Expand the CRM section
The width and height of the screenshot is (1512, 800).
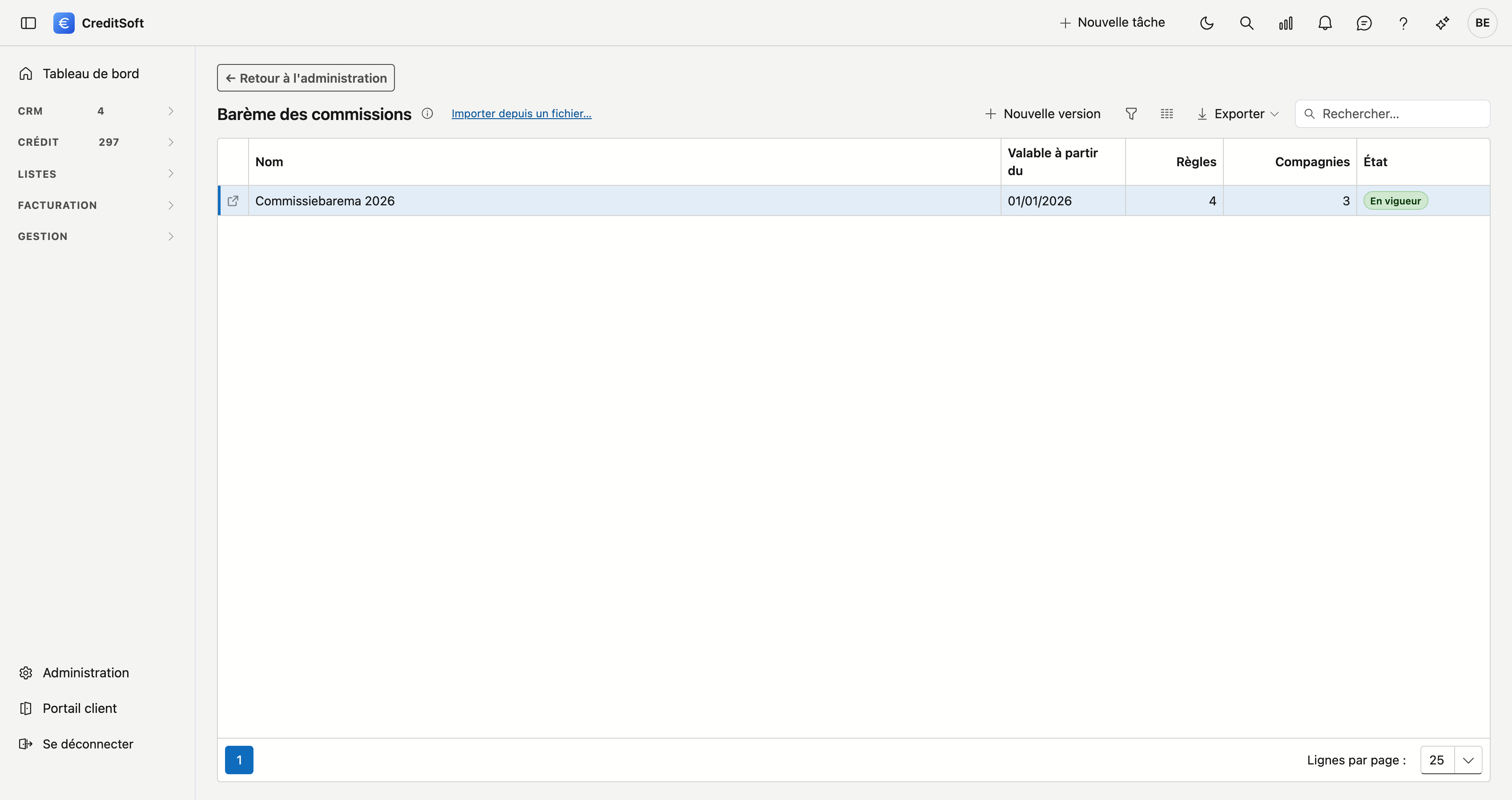coord(97,111)
